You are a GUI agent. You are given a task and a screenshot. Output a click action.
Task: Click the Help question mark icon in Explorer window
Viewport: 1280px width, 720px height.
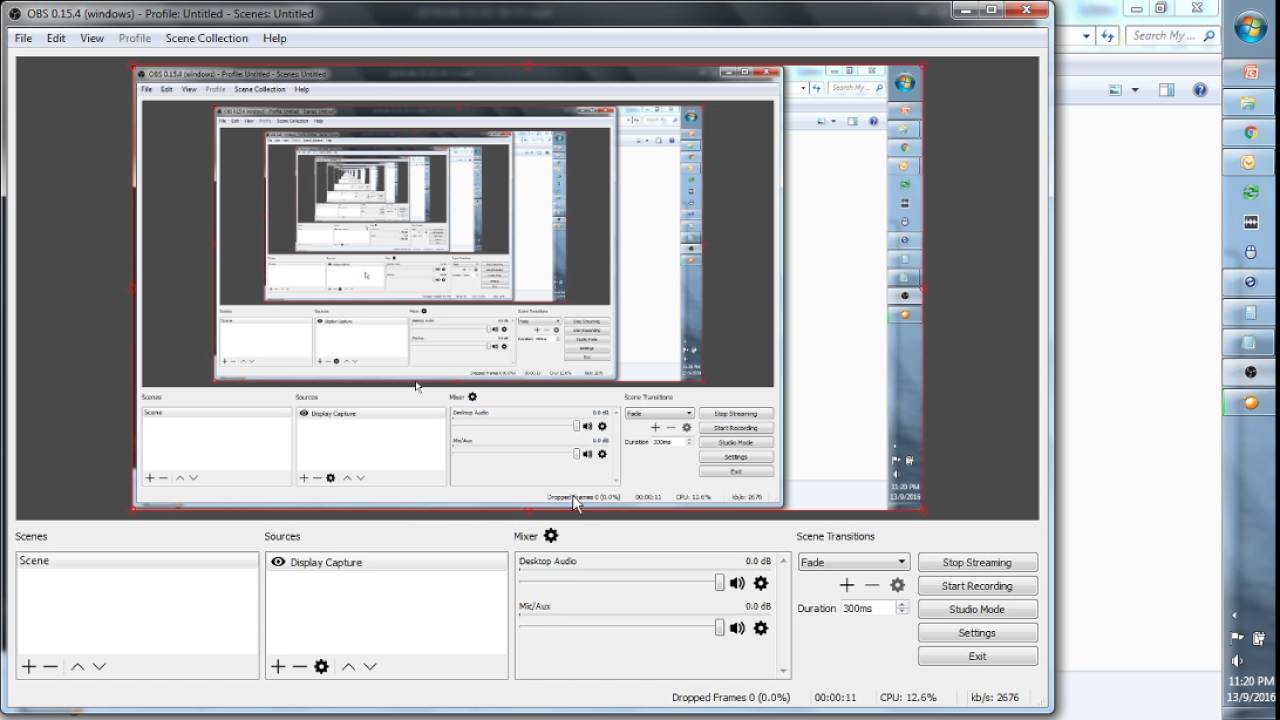1200,90
